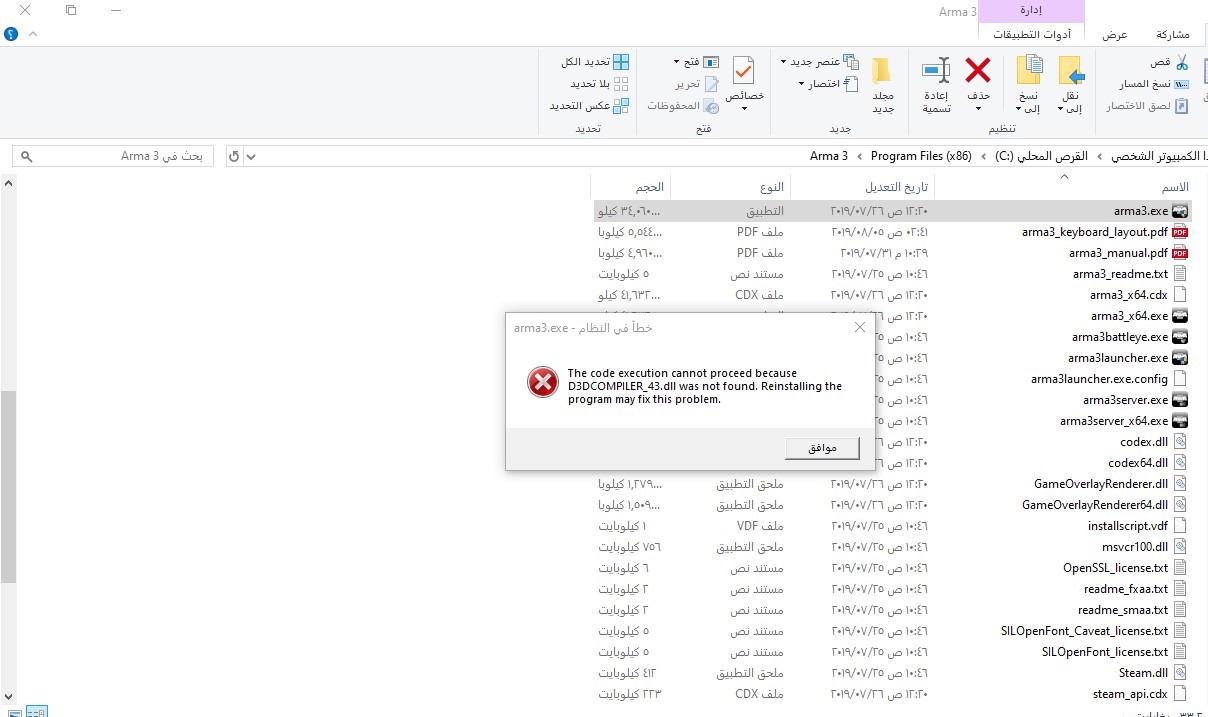The image size is (1208, 717).
Task: Expand the Easy access (اختصار) dropdown arrow
Action: pyautogui.click(x=802, y=84)
